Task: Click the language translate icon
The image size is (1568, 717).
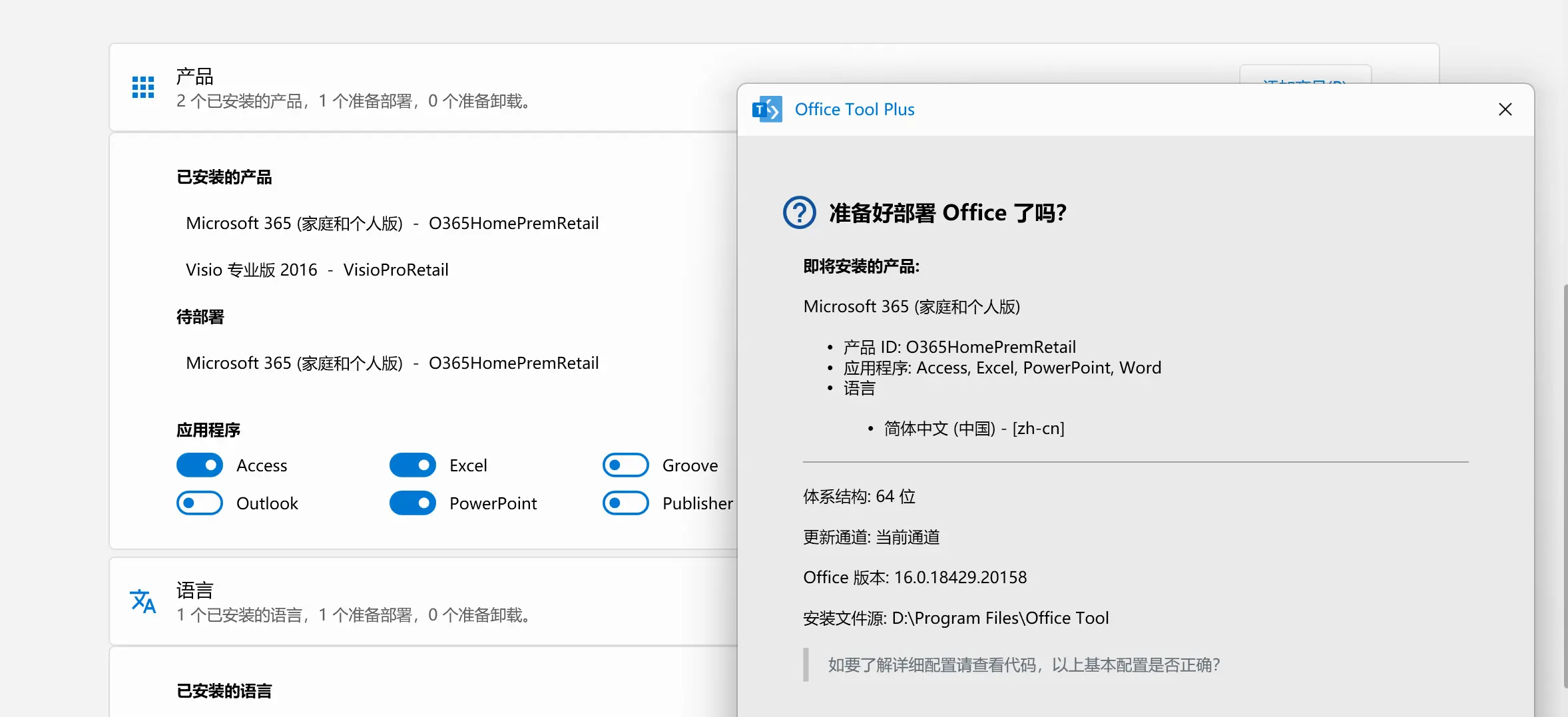Action: pos(143,601)
